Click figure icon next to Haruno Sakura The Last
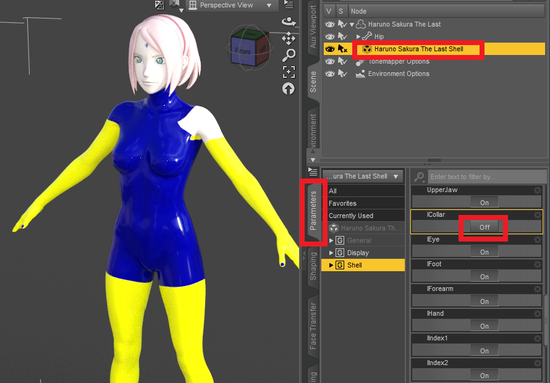Viewport: 550px width, 383px height. 361,24
